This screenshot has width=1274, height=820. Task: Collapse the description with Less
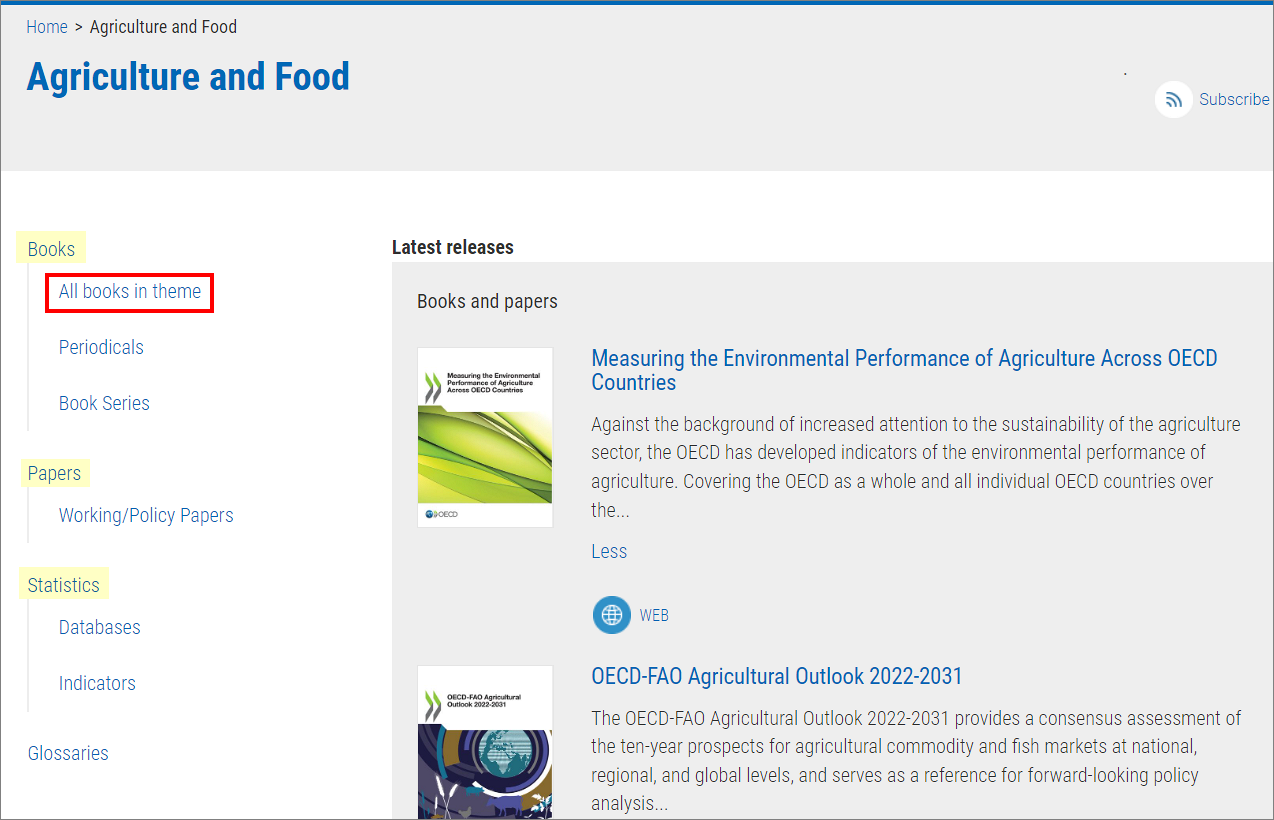[609, 551]
